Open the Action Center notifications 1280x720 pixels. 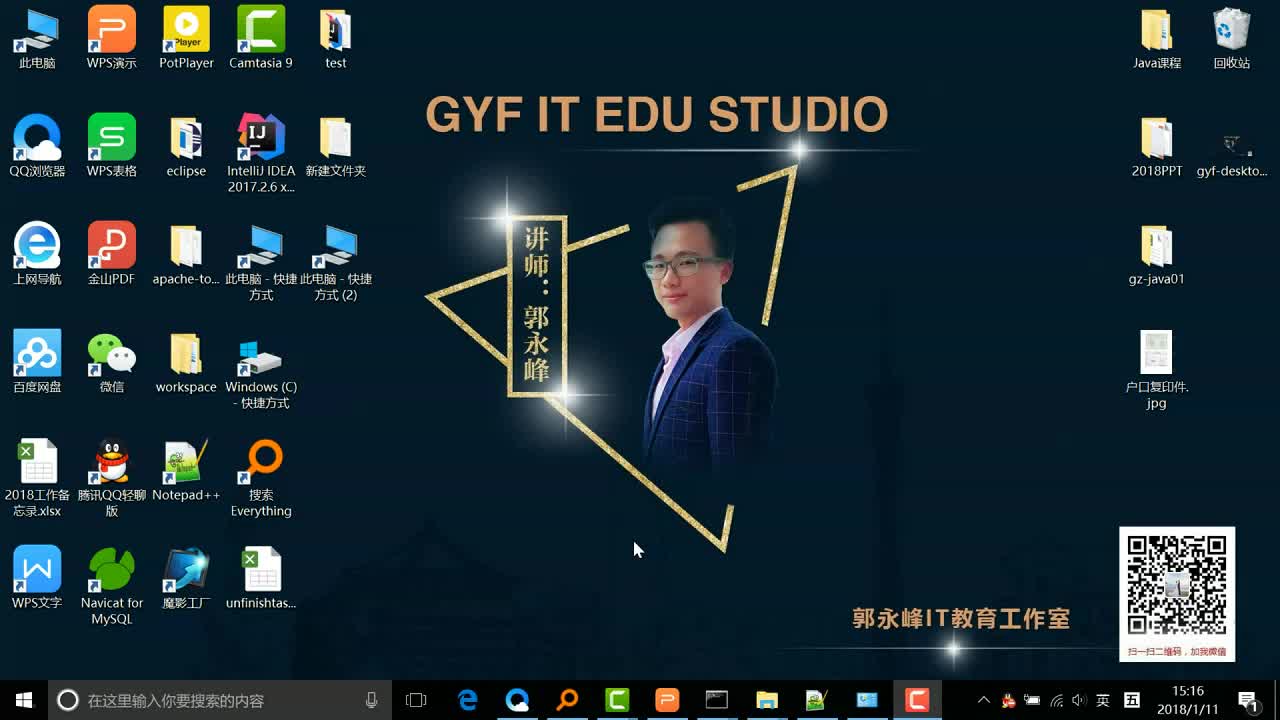(1248, 700)
